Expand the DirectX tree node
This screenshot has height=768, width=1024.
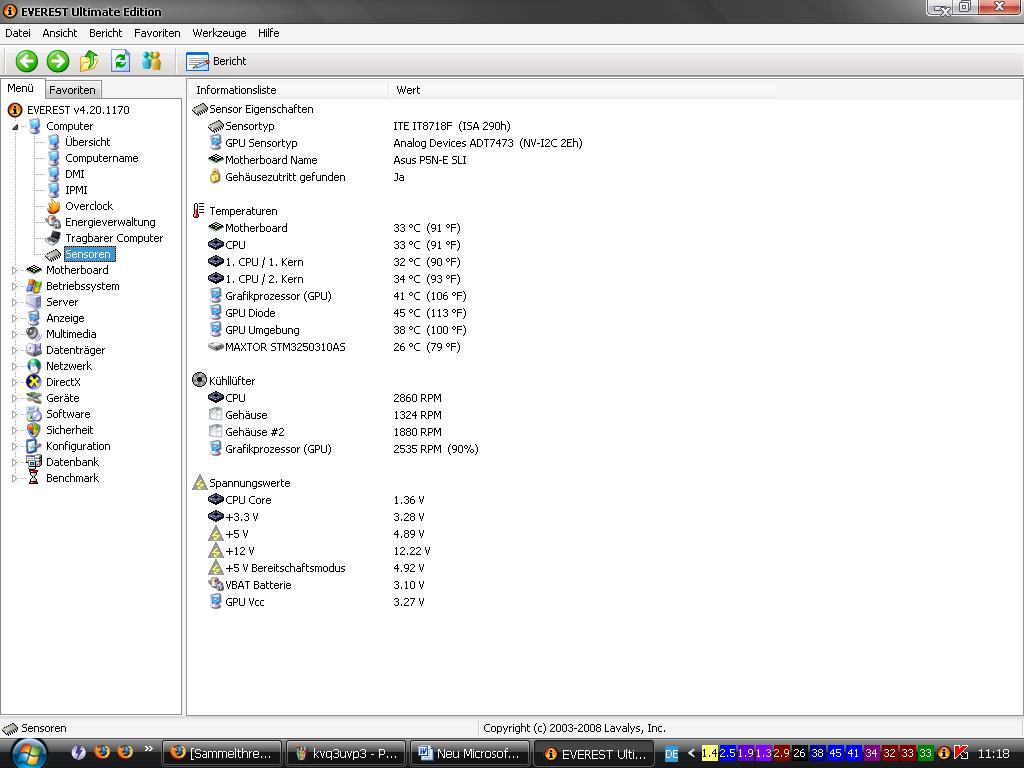point(14,382)
